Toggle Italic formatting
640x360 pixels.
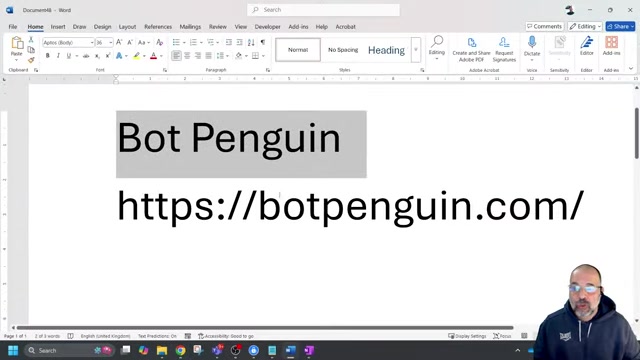[58, 56]
